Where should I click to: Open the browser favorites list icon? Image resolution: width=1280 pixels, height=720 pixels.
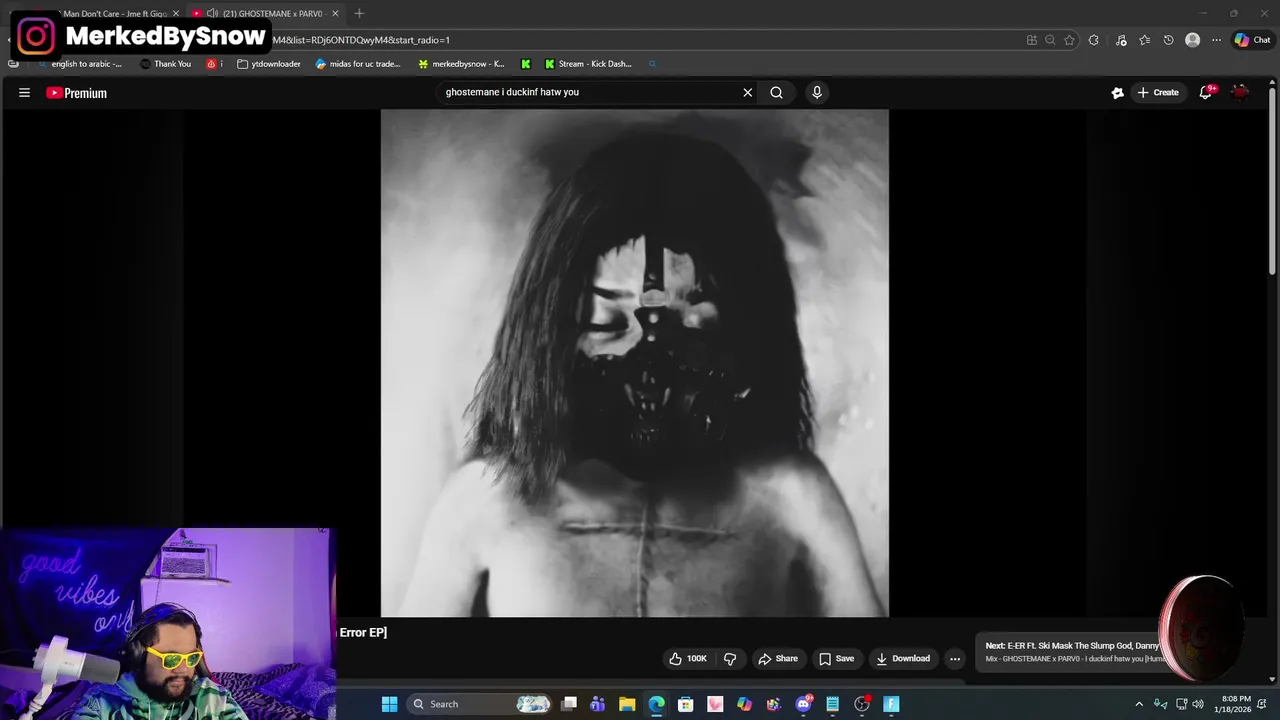1144,40
